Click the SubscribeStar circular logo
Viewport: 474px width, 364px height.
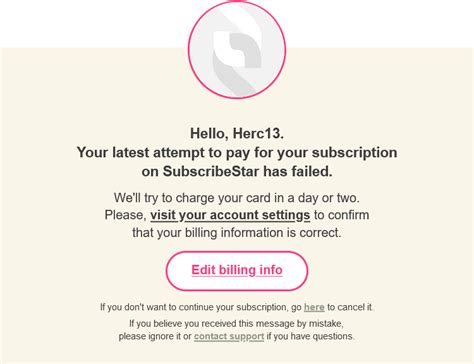(x=237, y=50)
